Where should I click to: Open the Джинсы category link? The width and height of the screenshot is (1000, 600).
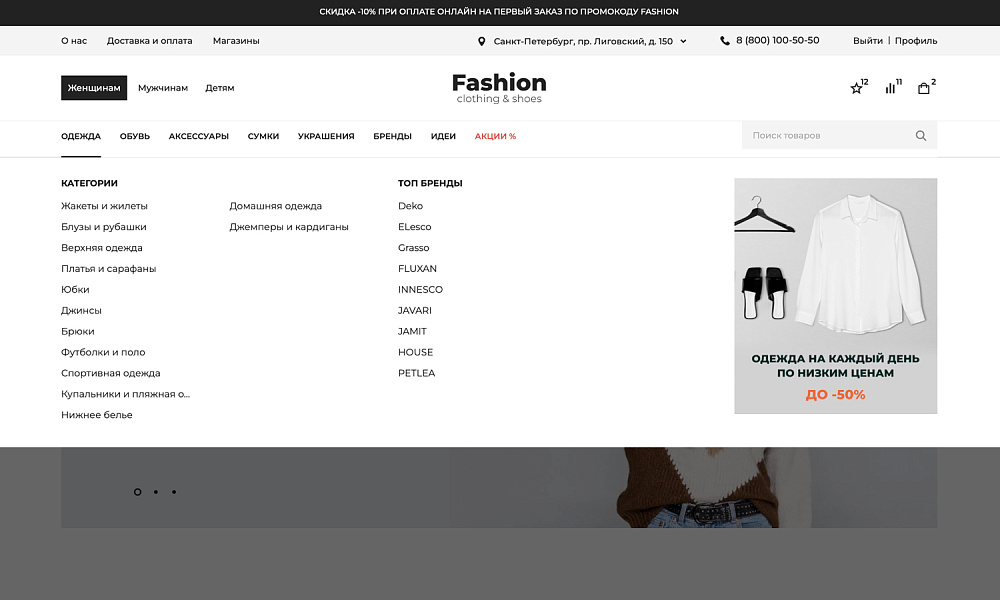(x=81, y=310)
